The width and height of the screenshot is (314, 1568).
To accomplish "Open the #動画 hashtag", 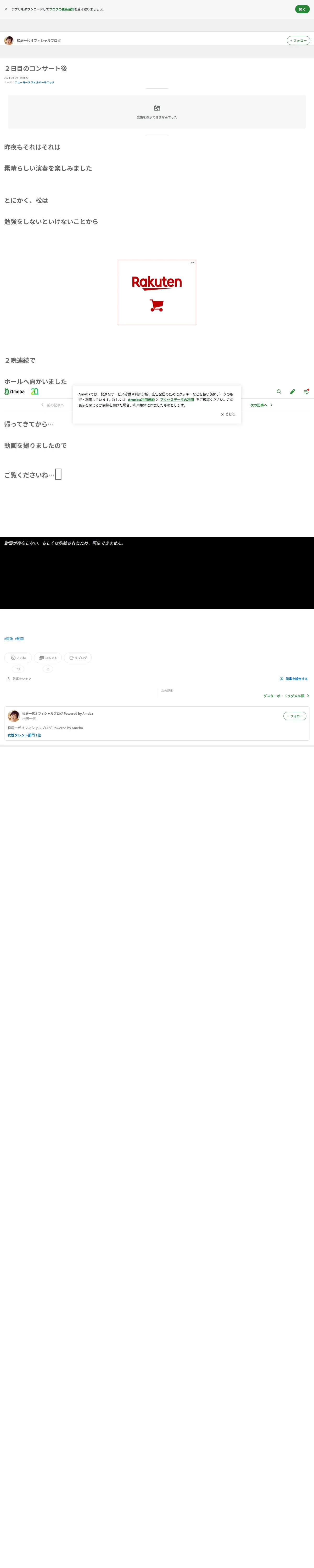I will tap(20, 638).
